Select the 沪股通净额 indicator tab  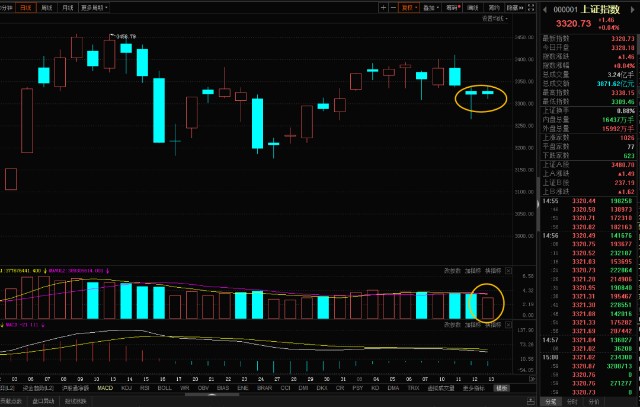76,388
